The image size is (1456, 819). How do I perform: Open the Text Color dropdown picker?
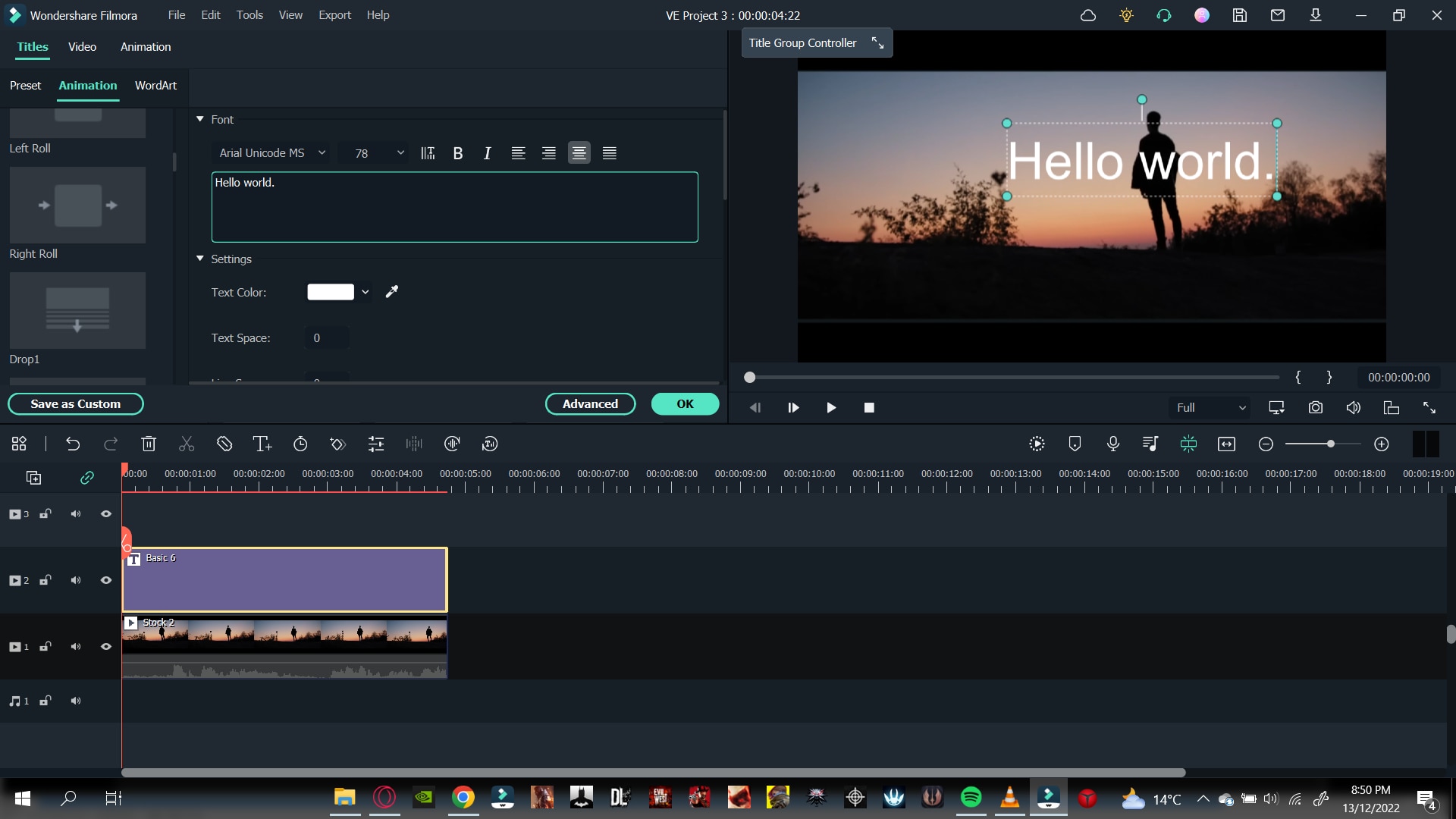[365, 292]
